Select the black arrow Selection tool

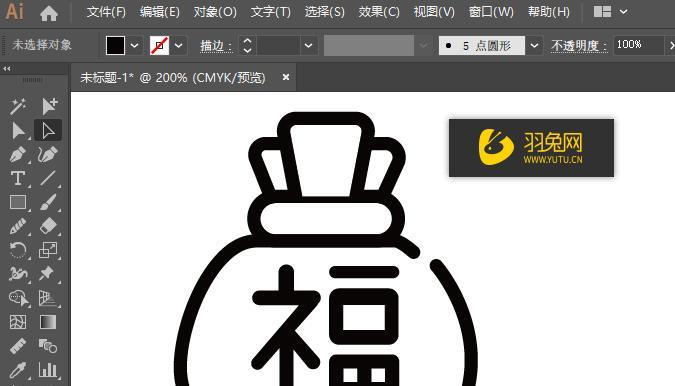coord(18,130)
